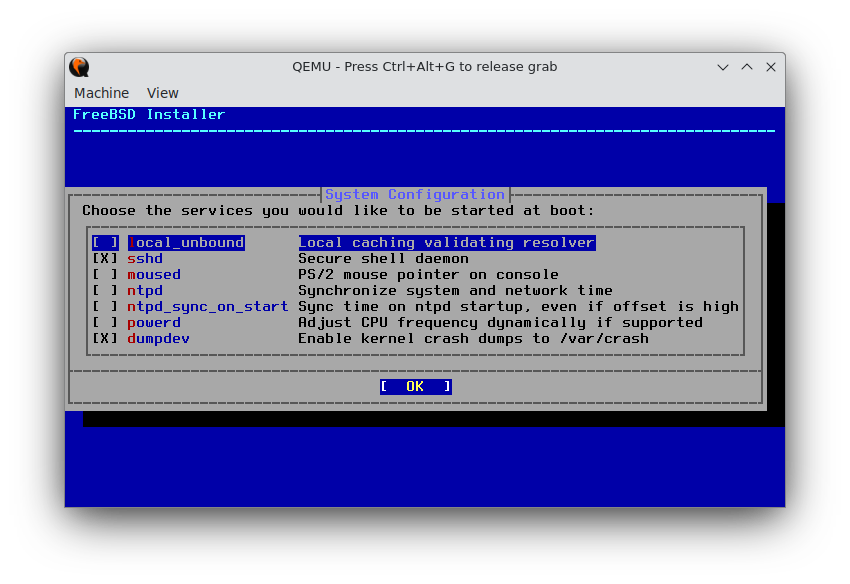Disable the sshd service checkbox
Screen dimensions: 850x584
tap(104, 258)
